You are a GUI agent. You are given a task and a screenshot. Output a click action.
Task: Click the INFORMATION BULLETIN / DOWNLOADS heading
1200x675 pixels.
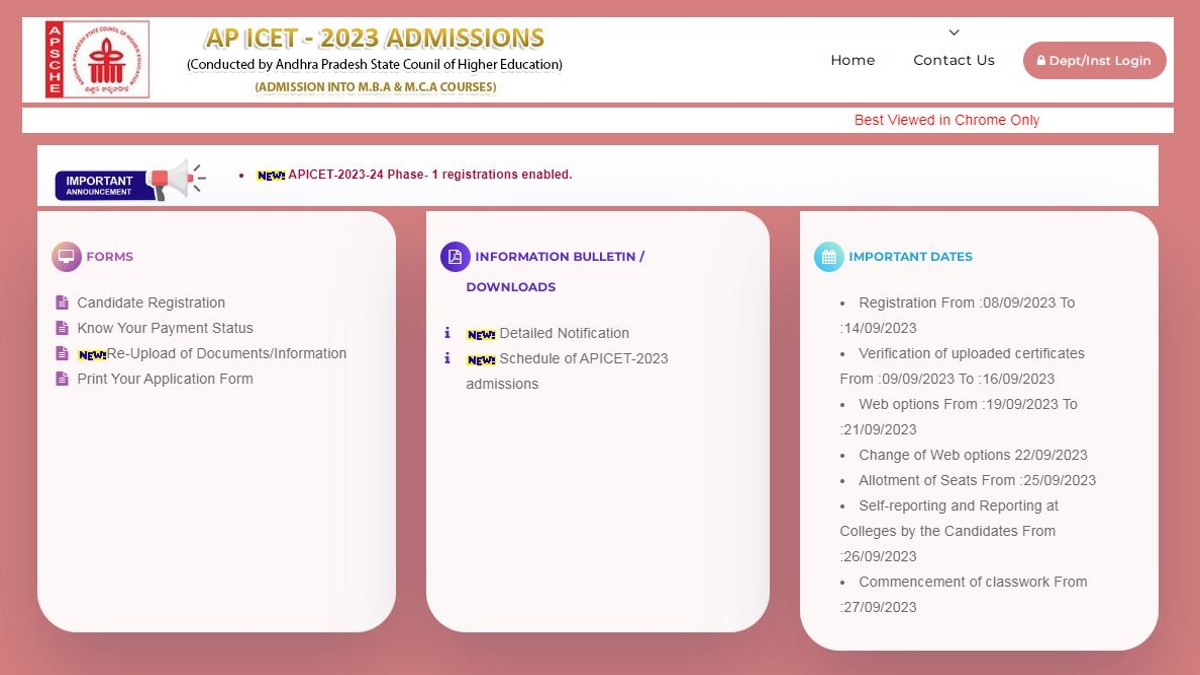tap(555, 272)
